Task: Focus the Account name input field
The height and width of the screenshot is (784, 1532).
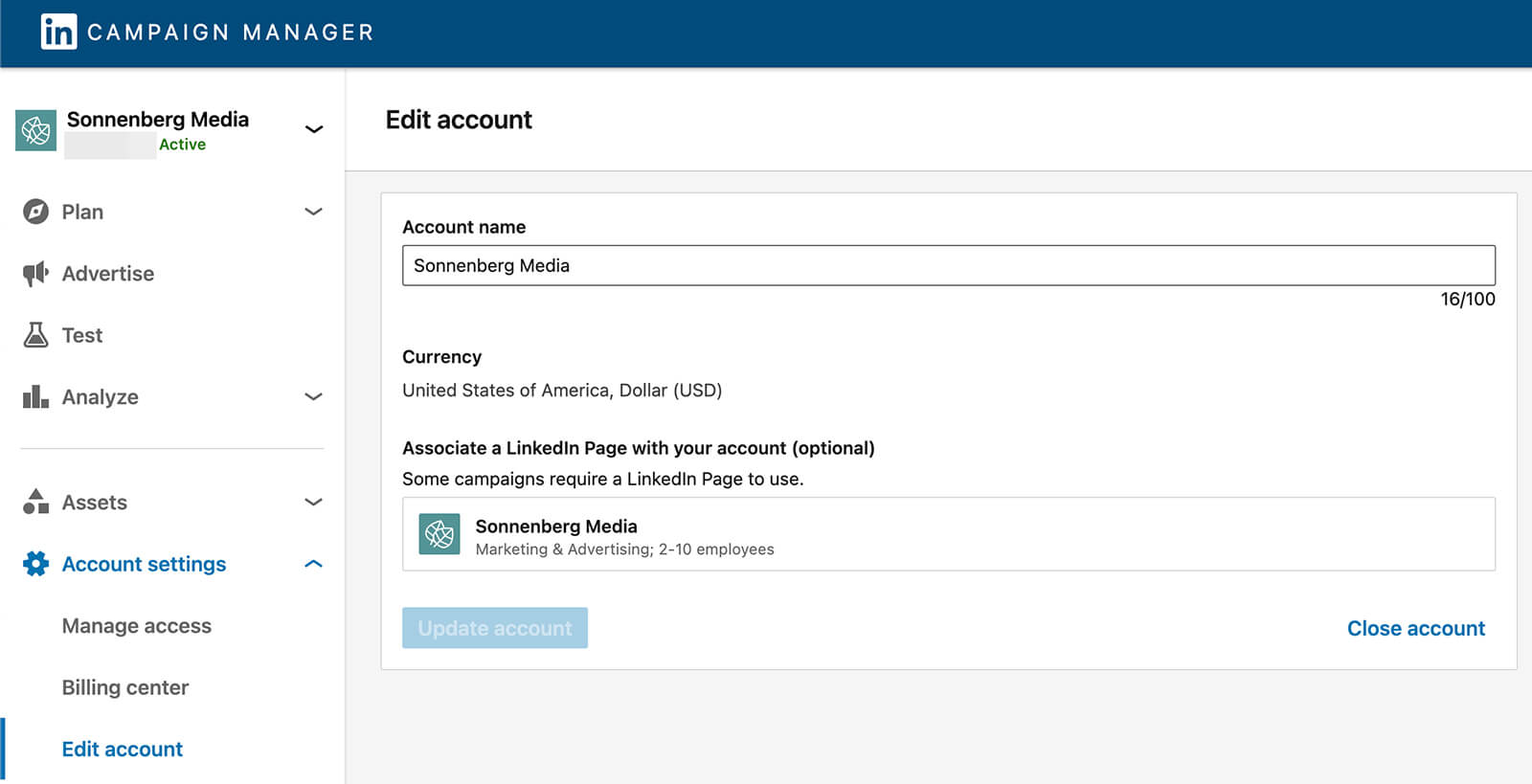Action: point(949,265)
